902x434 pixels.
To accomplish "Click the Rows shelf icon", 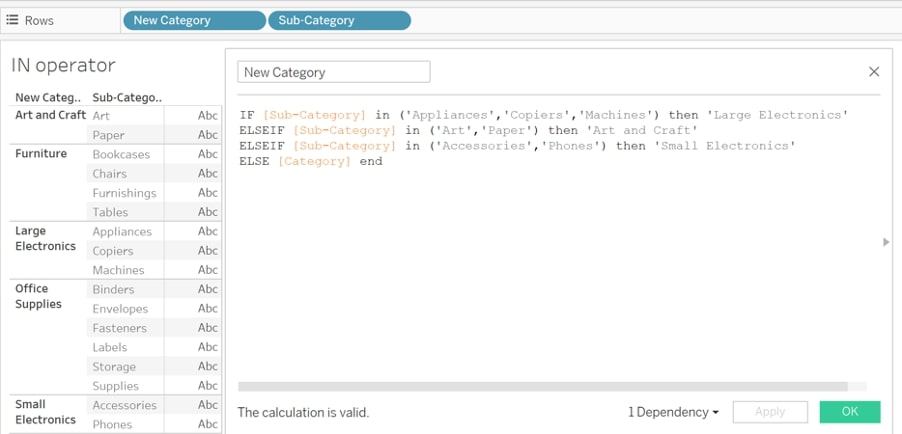I will click(12, 20).
